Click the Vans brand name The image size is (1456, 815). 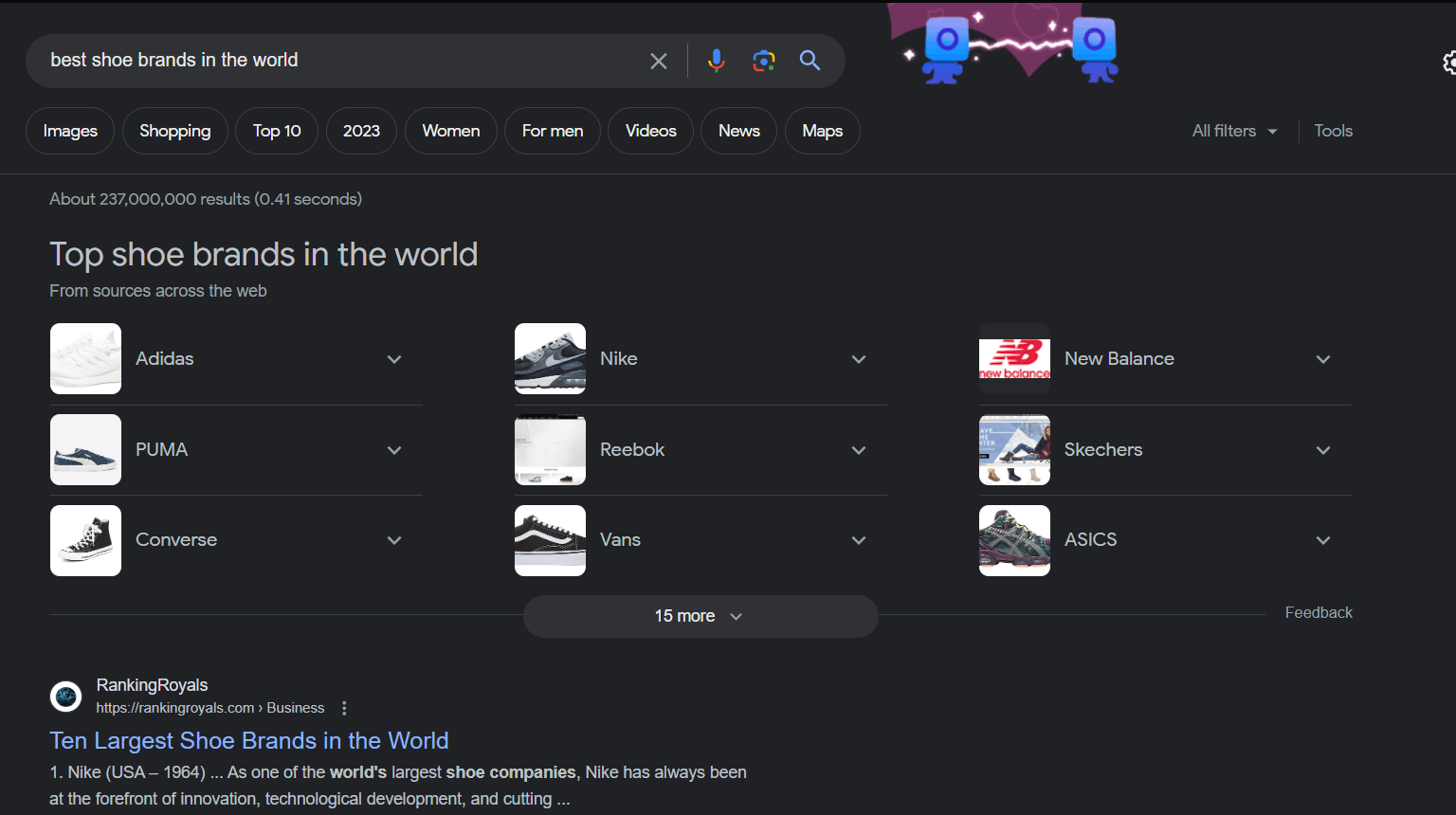pos(621,539)
